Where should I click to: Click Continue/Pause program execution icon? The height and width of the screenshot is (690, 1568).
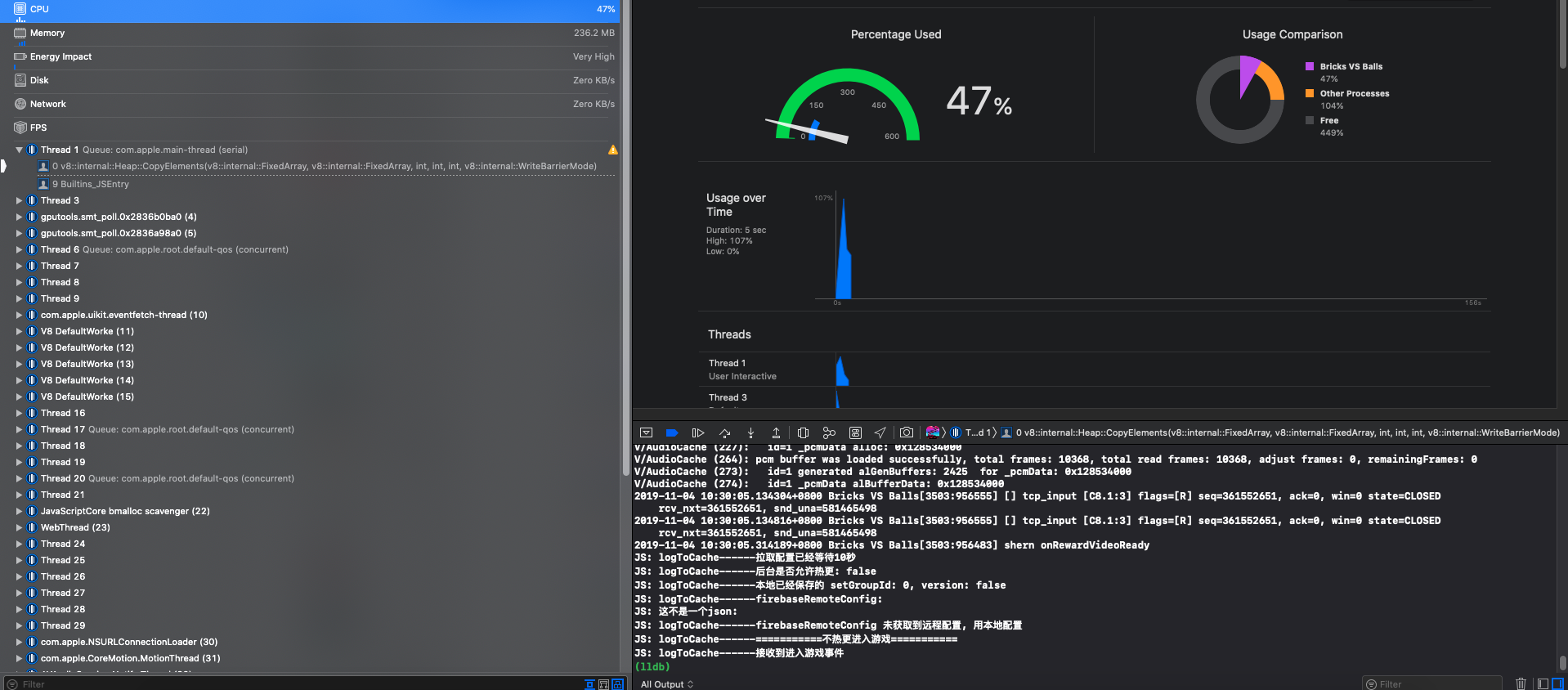point(698,432)
